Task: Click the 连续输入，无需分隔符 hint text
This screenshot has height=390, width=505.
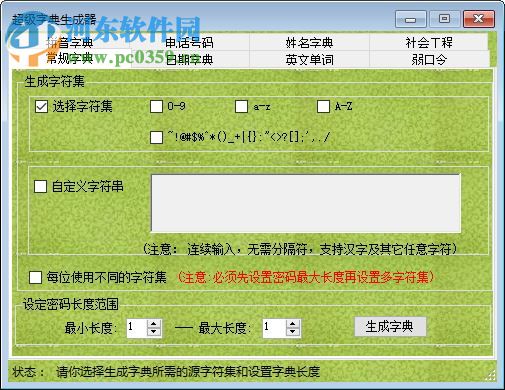Action: click(x=300, y=249)
